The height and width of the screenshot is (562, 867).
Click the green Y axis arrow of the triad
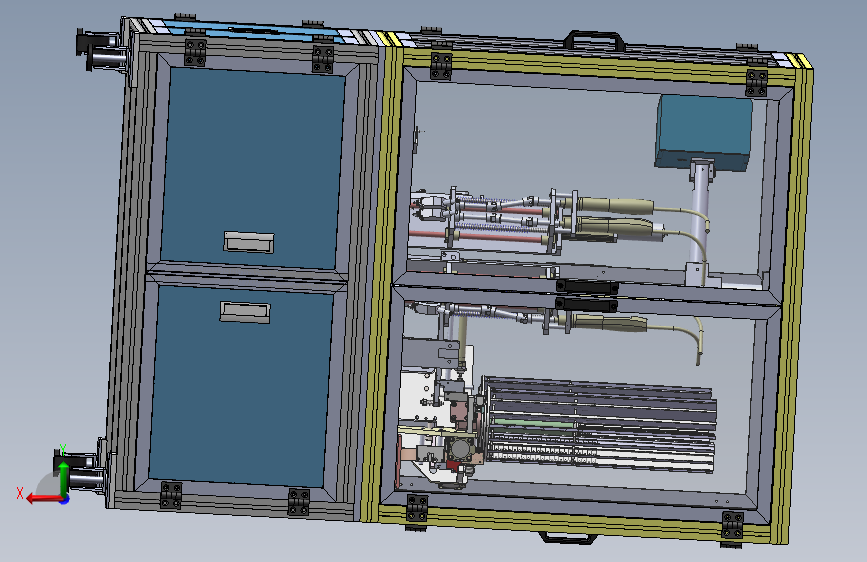(x=64, y=478)
